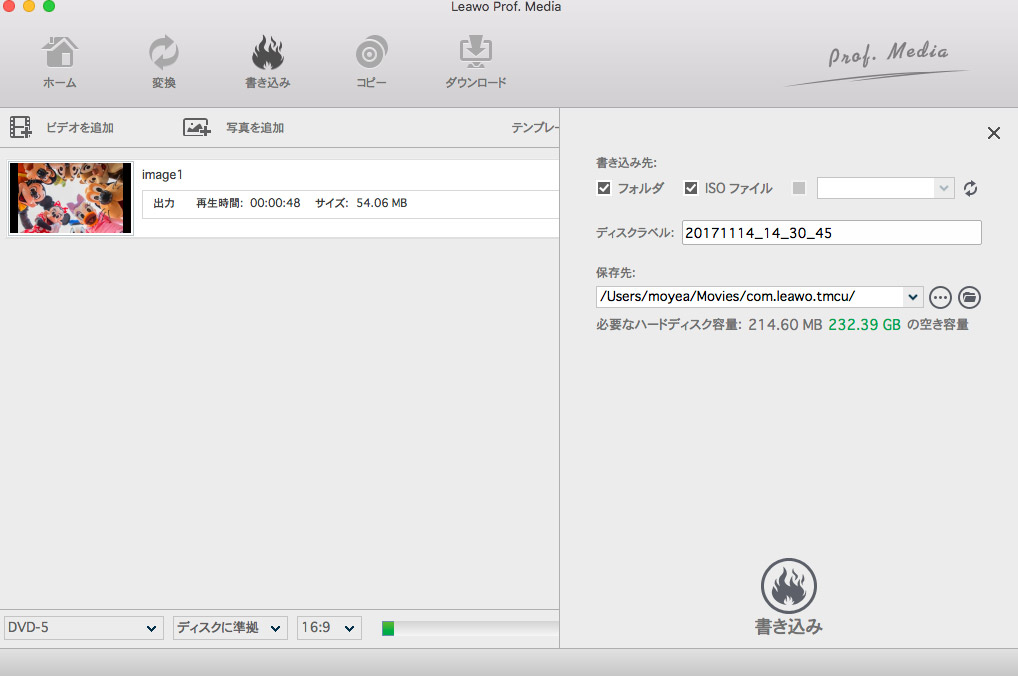Expand the save path dropdown
The height and width of the screenshot is (676, 1018).
pos(912,297)
